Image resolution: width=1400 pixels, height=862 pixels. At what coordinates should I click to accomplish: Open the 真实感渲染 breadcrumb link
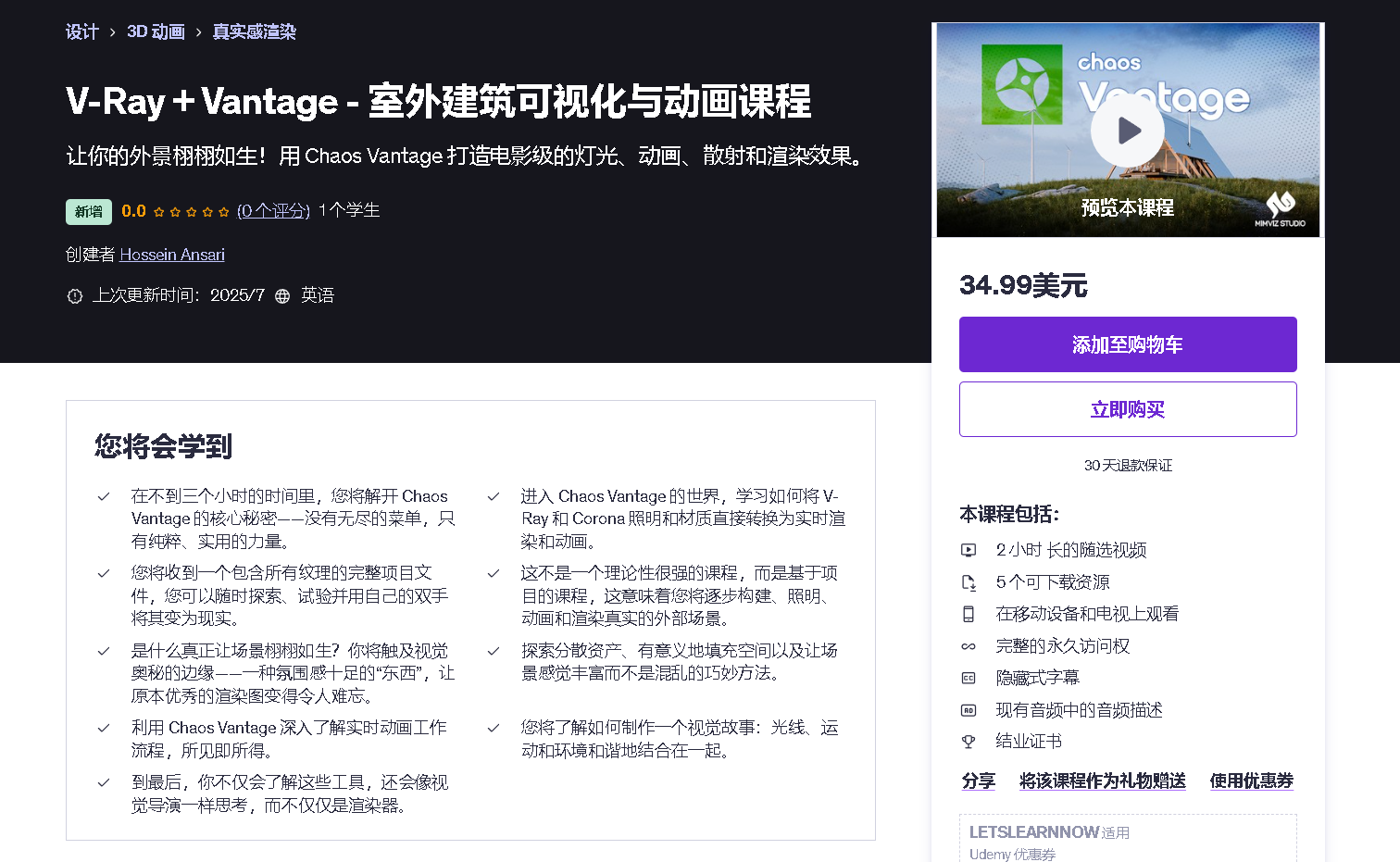pyautogui.click(x=254, y=32)
